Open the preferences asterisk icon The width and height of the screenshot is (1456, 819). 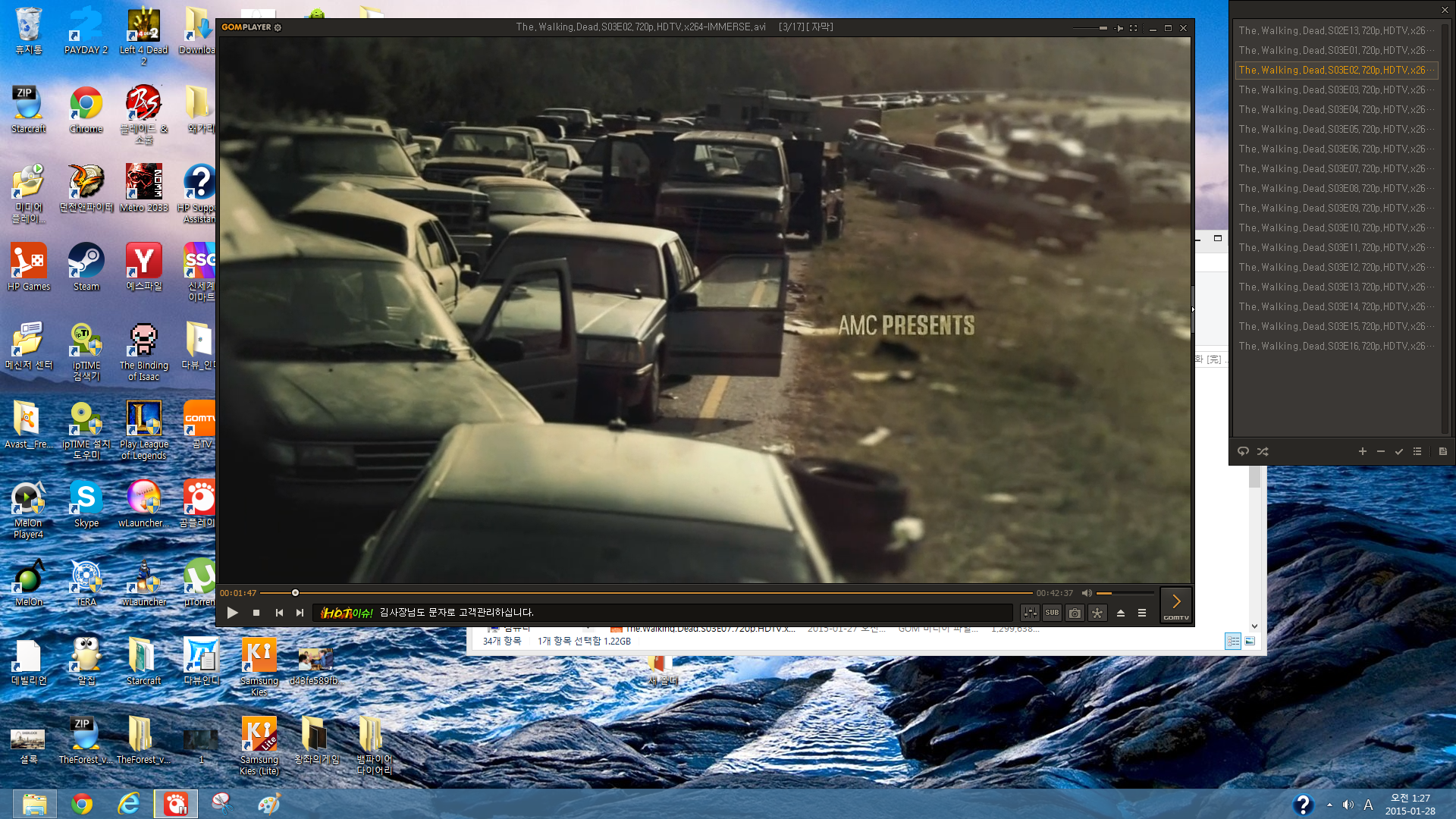pos(1097,613)
